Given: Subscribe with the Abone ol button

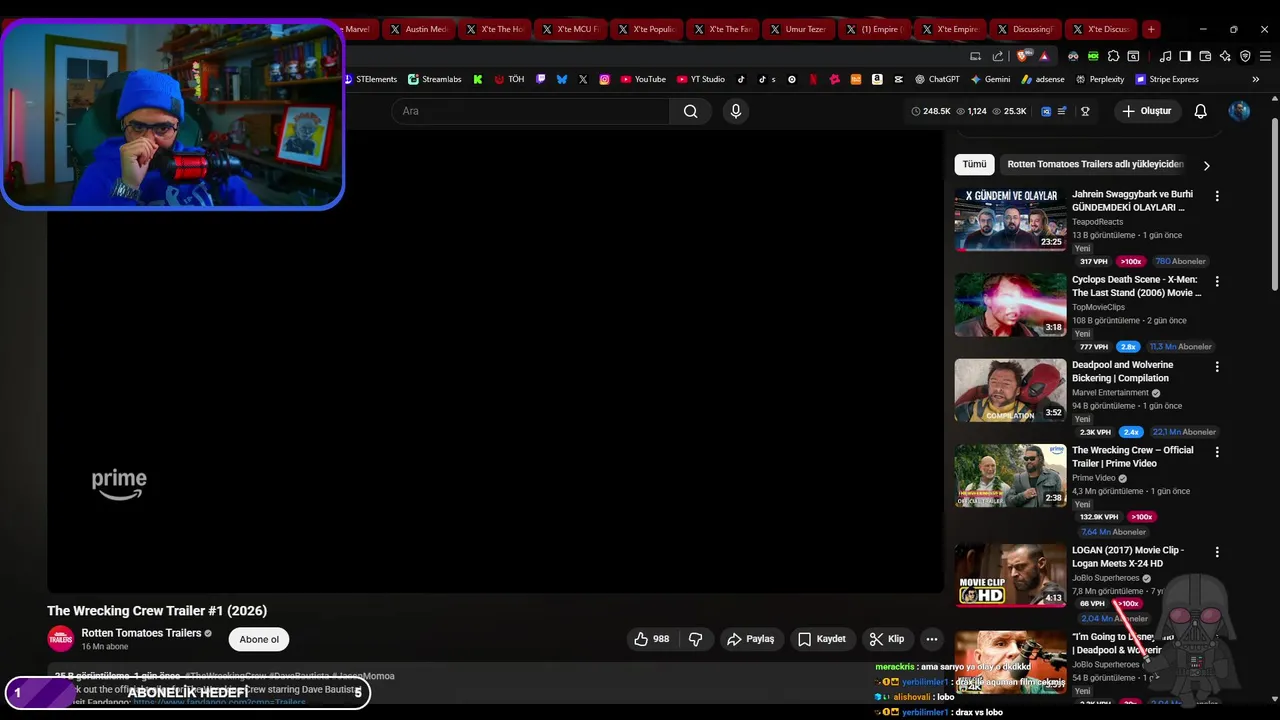Looking at the screenshot, I should pyautogui.click(x=259, y=640).
